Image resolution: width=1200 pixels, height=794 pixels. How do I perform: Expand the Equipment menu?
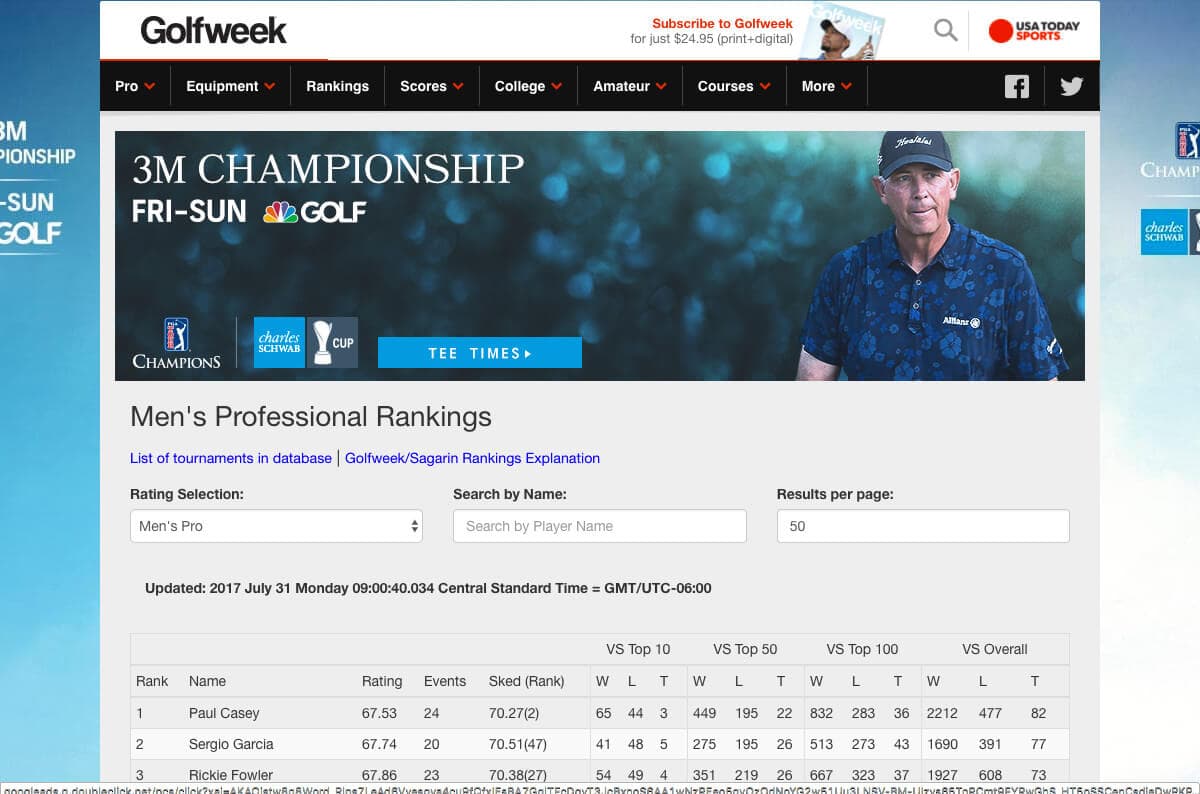click(x=230, y=86)
